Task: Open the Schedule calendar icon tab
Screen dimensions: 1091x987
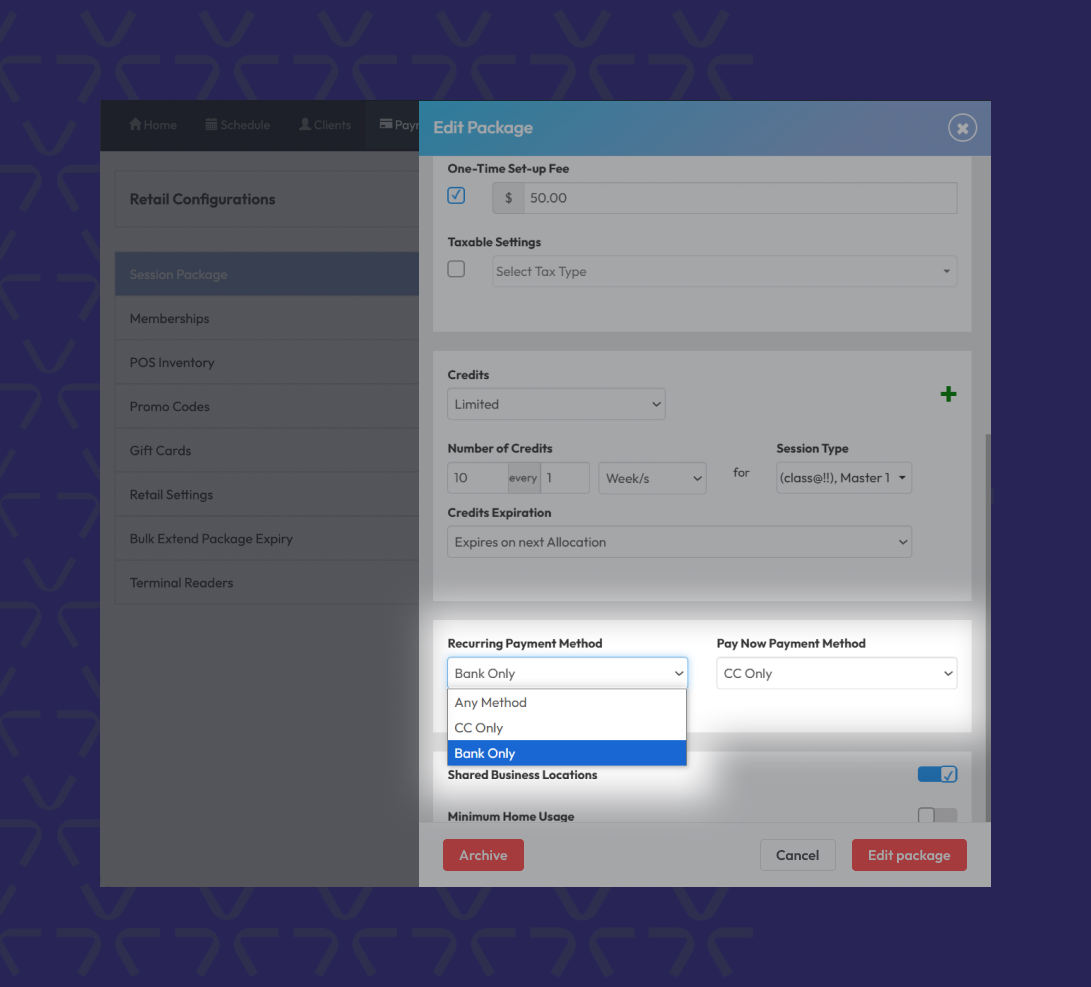Action: [211, 125]
